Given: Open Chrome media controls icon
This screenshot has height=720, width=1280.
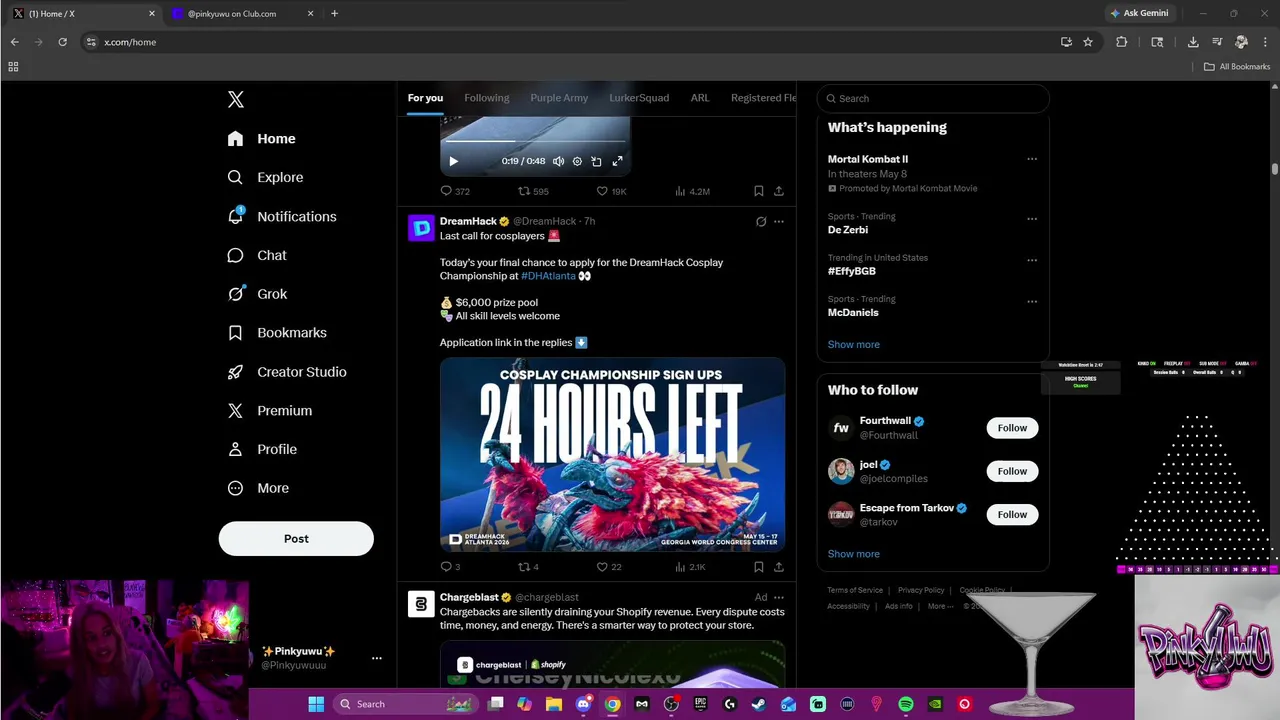Looking at the screenshot, I should click(x=1217, y=42).
